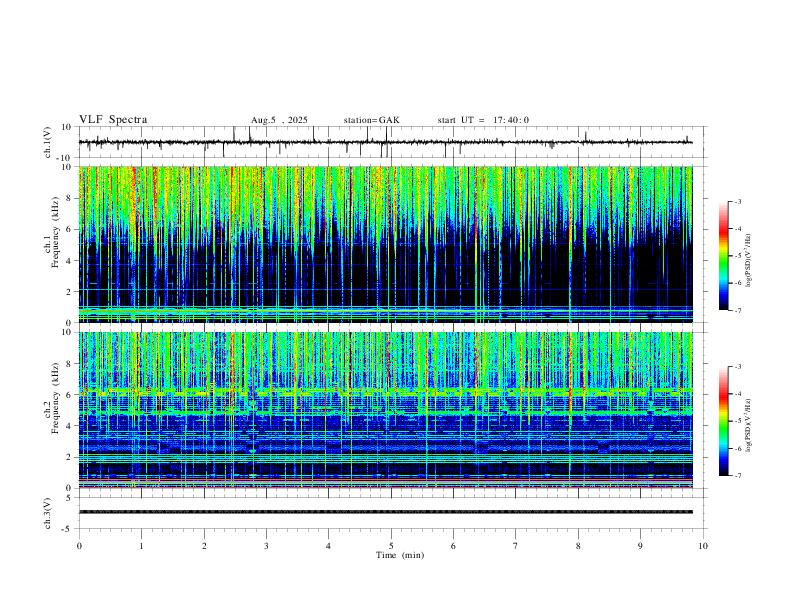
Task: Click the '0' tick on the time axis
Action: point(79,546)
